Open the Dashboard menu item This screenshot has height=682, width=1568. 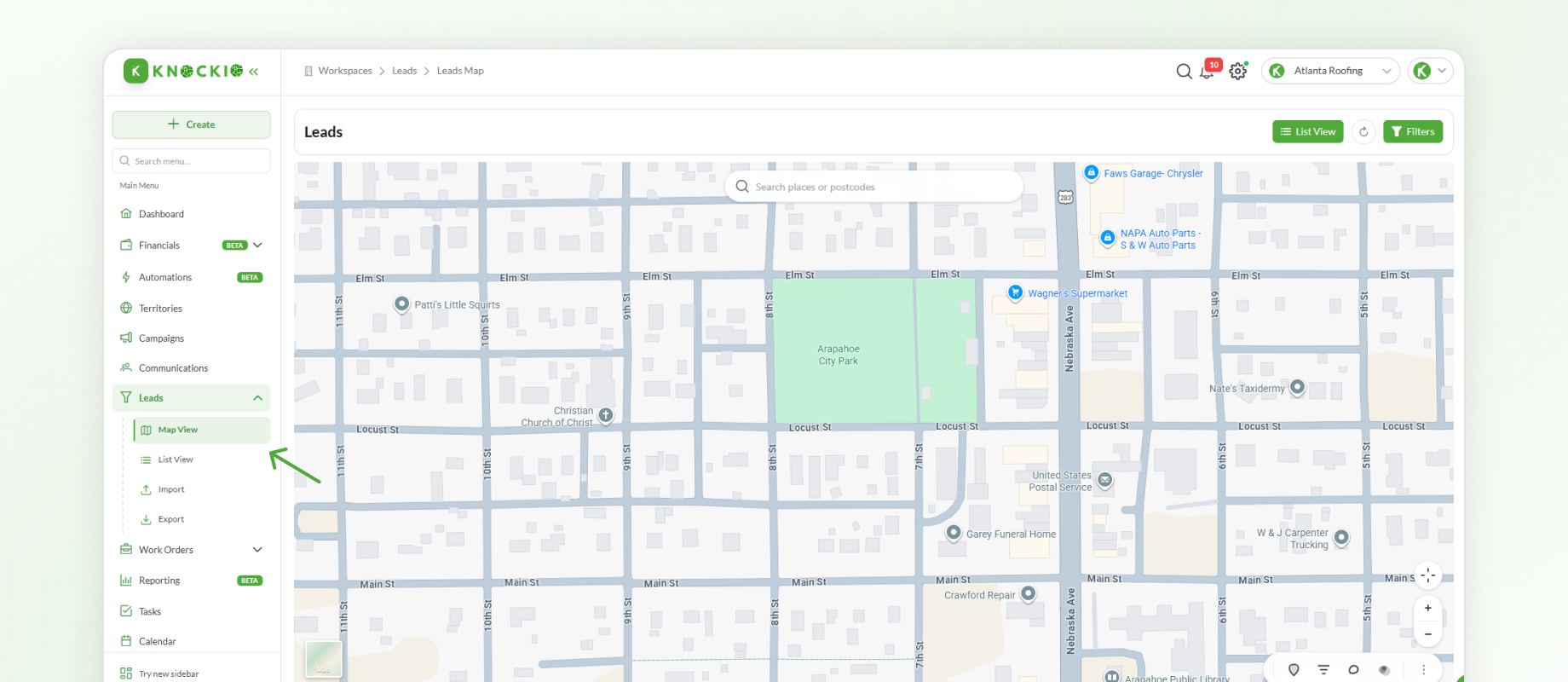click(191, 214)
